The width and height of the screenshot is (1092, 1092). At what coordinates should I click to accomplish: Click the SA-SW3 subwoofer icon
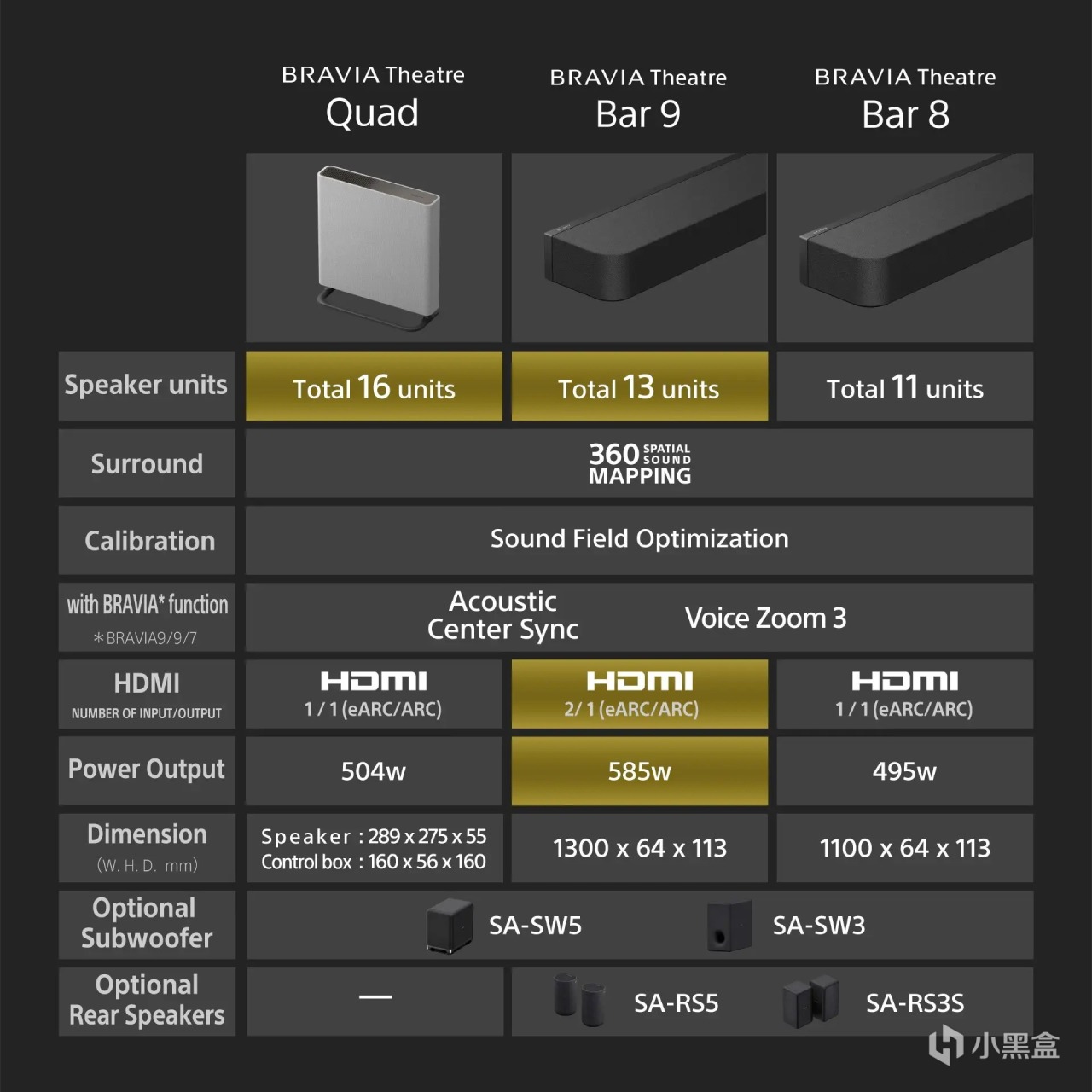[x=729, y=926]
